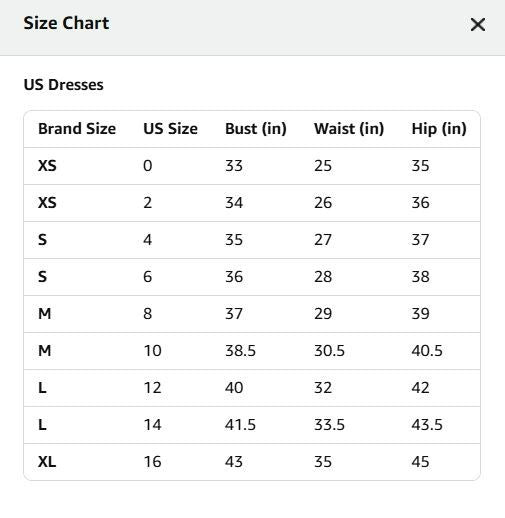The image size is (505, 518).
Task: Select the US Dresses heading
Action: (63, 85)
